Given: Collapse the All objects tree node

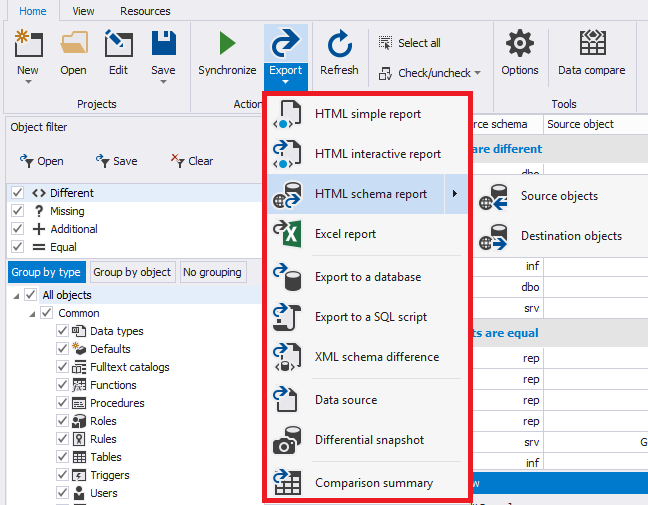Looking at the screenshot, I should 16,296.
